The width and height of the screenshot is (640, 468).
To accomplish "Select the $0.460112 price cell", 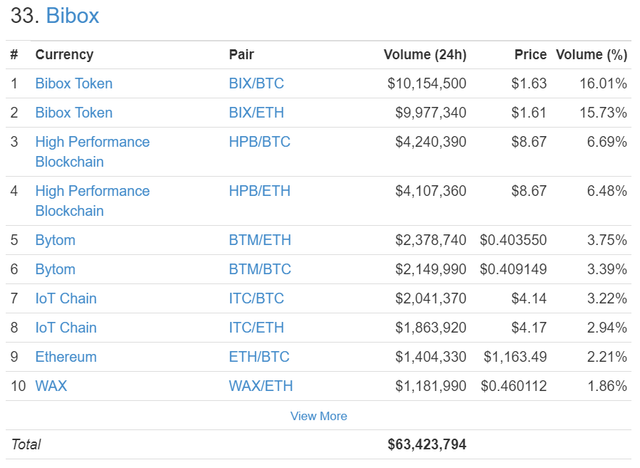I will point(513,386).
